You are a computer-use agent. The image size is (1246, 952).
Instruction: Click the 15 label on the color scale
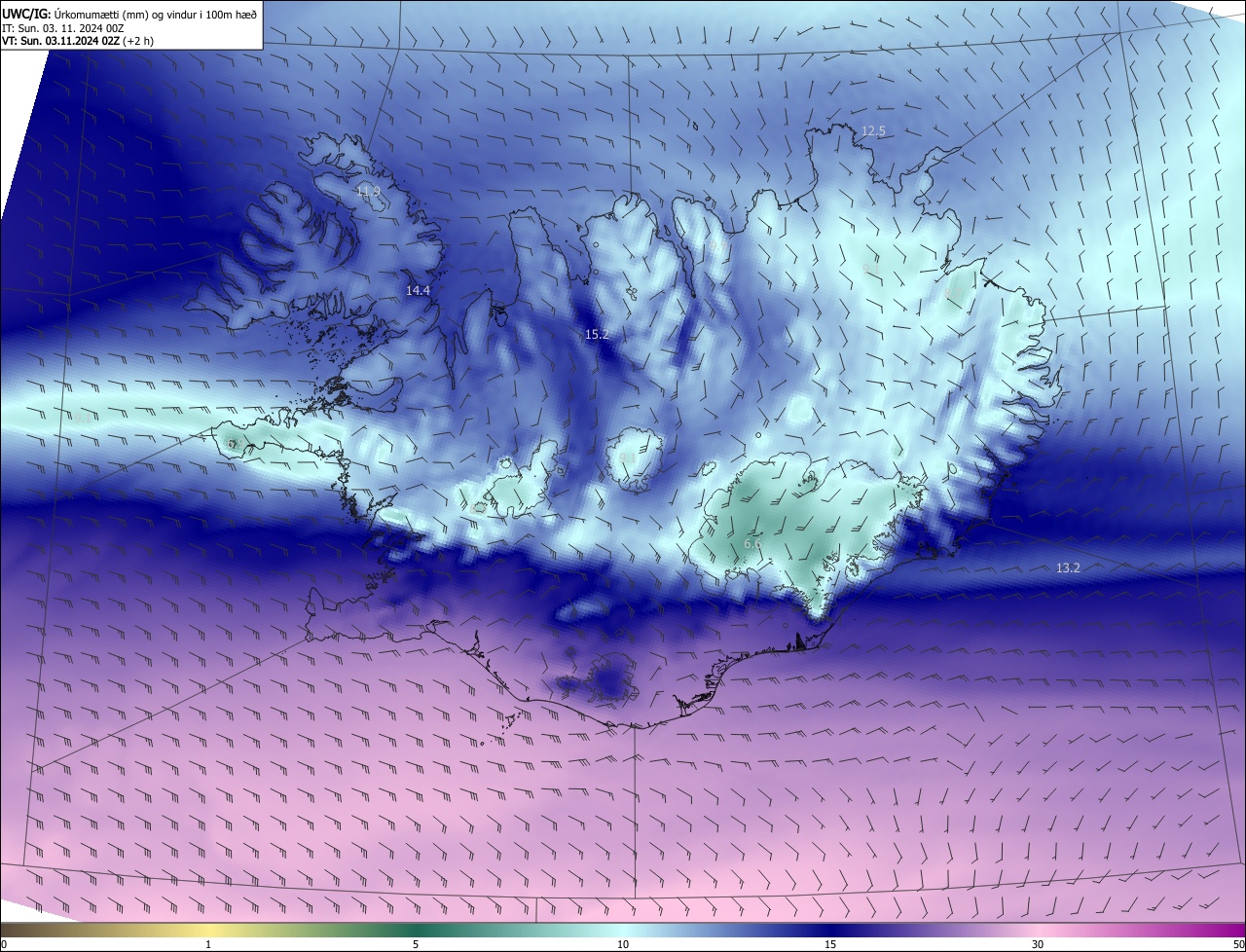point(830,944)
